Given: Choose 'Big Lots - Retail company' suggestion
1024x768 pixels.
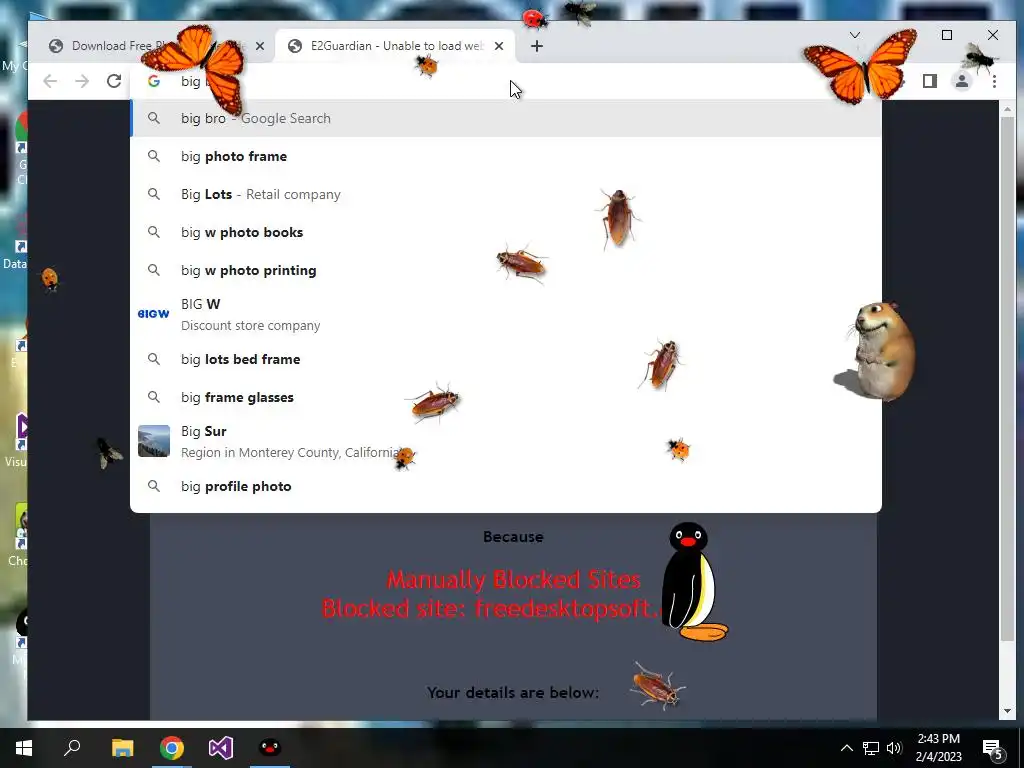Looking at the screenshot, I should (506, 194).
